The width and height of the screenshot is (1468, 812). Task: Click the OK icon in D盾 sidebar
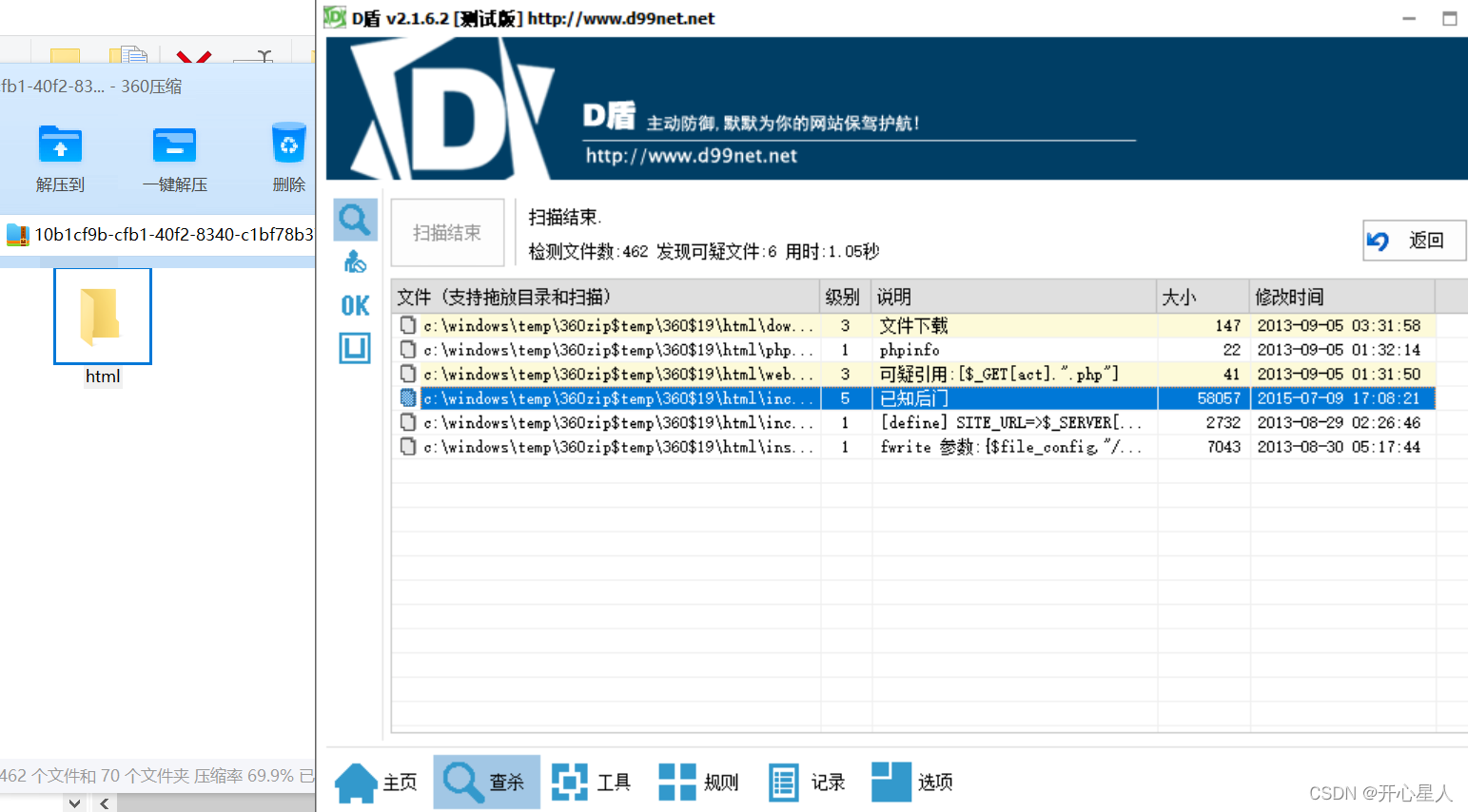pyautogui.click(x=355, y=305)
